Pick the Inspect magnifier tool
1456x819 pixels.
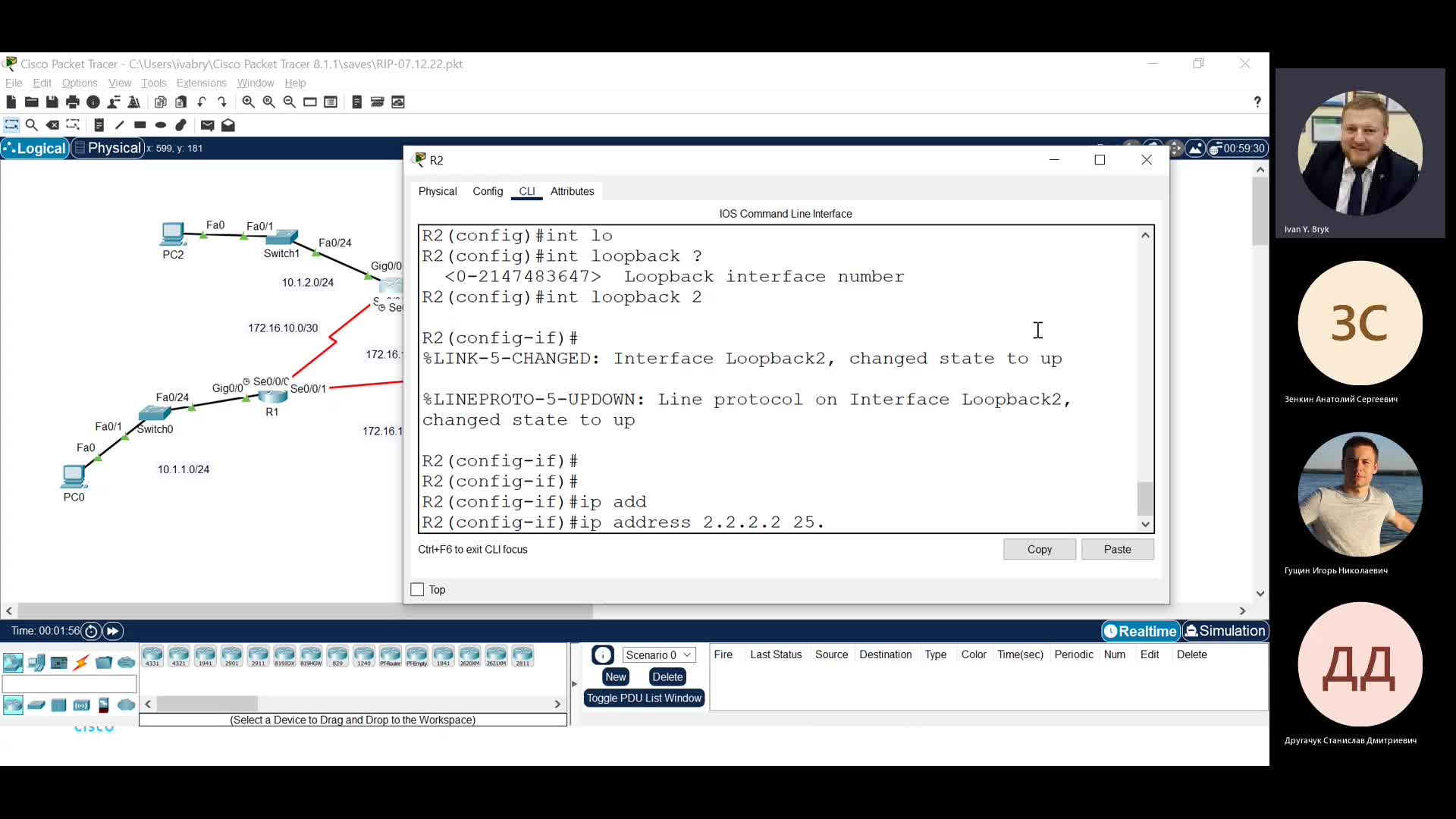(x=31, y=125)
